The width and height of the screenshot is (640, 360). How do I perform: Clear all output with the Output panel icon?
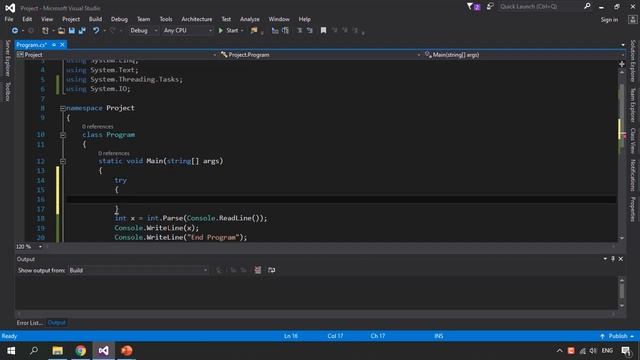pyautogui.click(x=258, y=270)
